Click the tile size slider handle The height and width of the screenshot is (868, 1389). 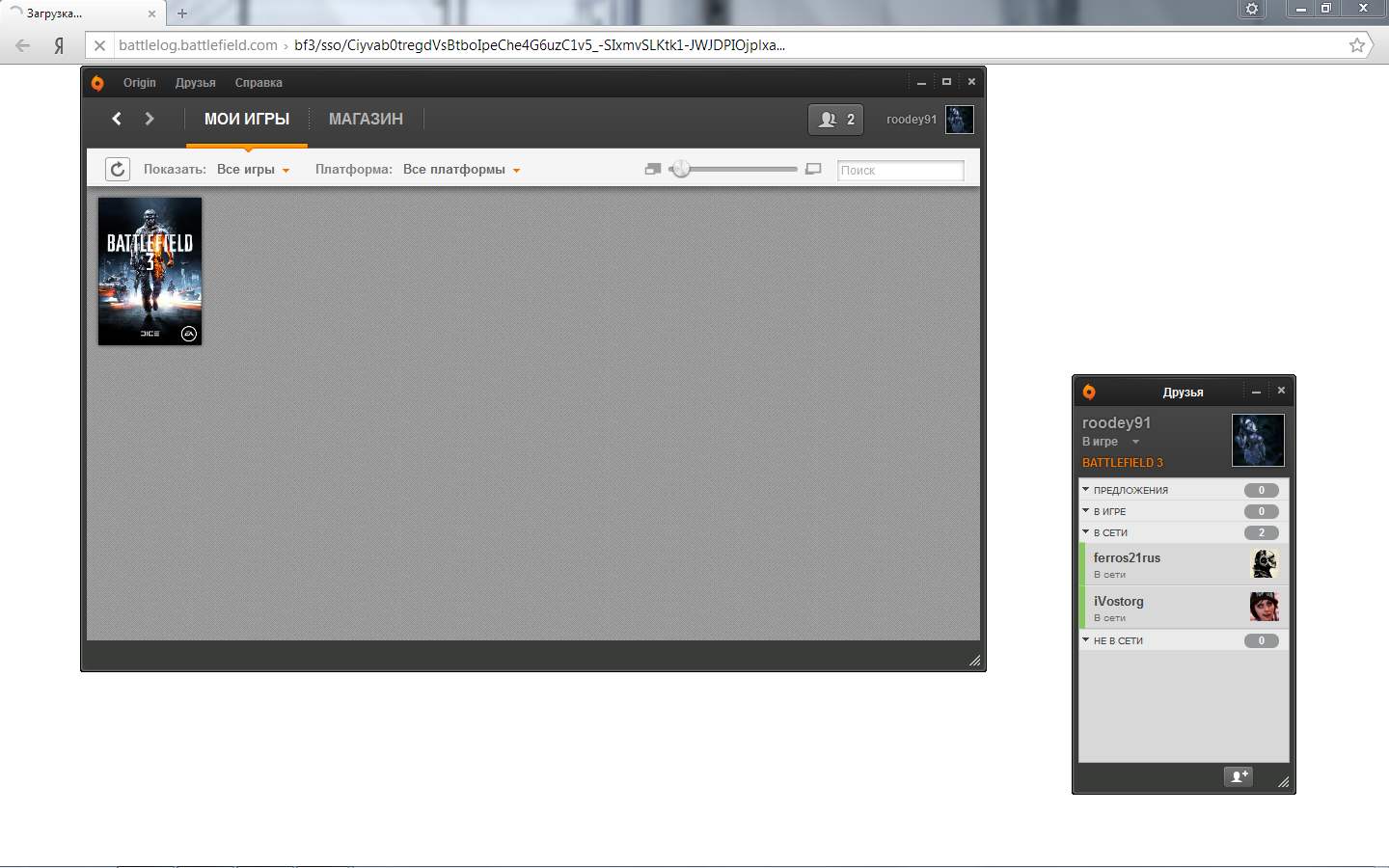pos(682,169)
